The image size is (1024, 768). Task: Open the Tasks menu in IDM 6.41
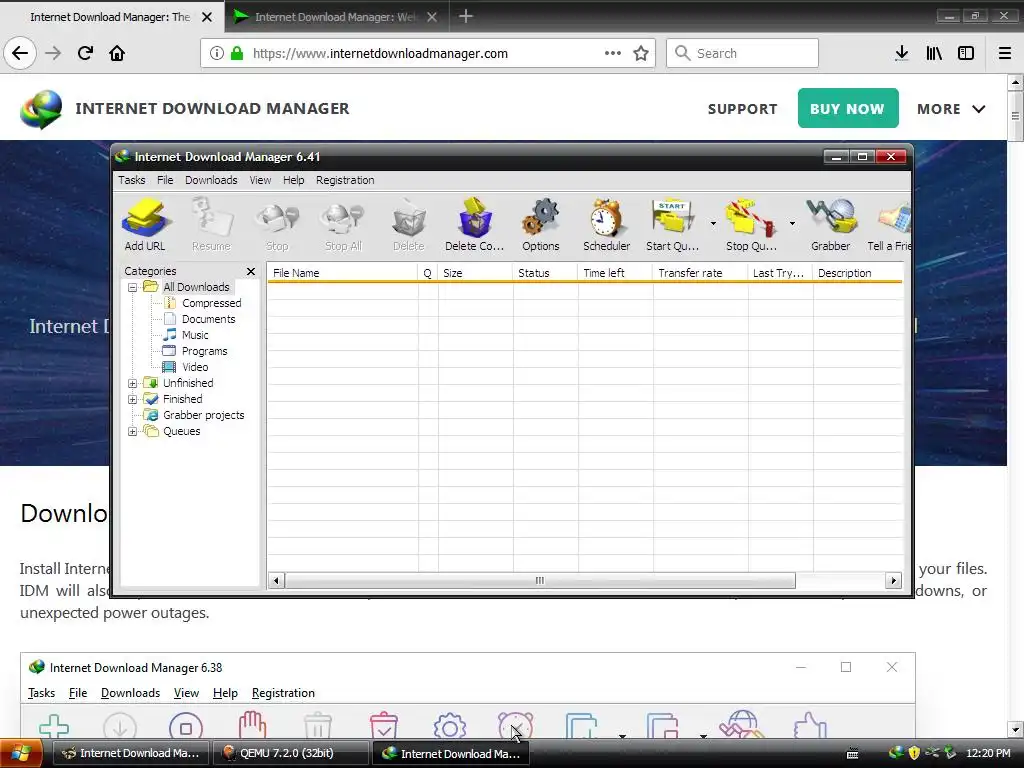(x=131, y=180)
